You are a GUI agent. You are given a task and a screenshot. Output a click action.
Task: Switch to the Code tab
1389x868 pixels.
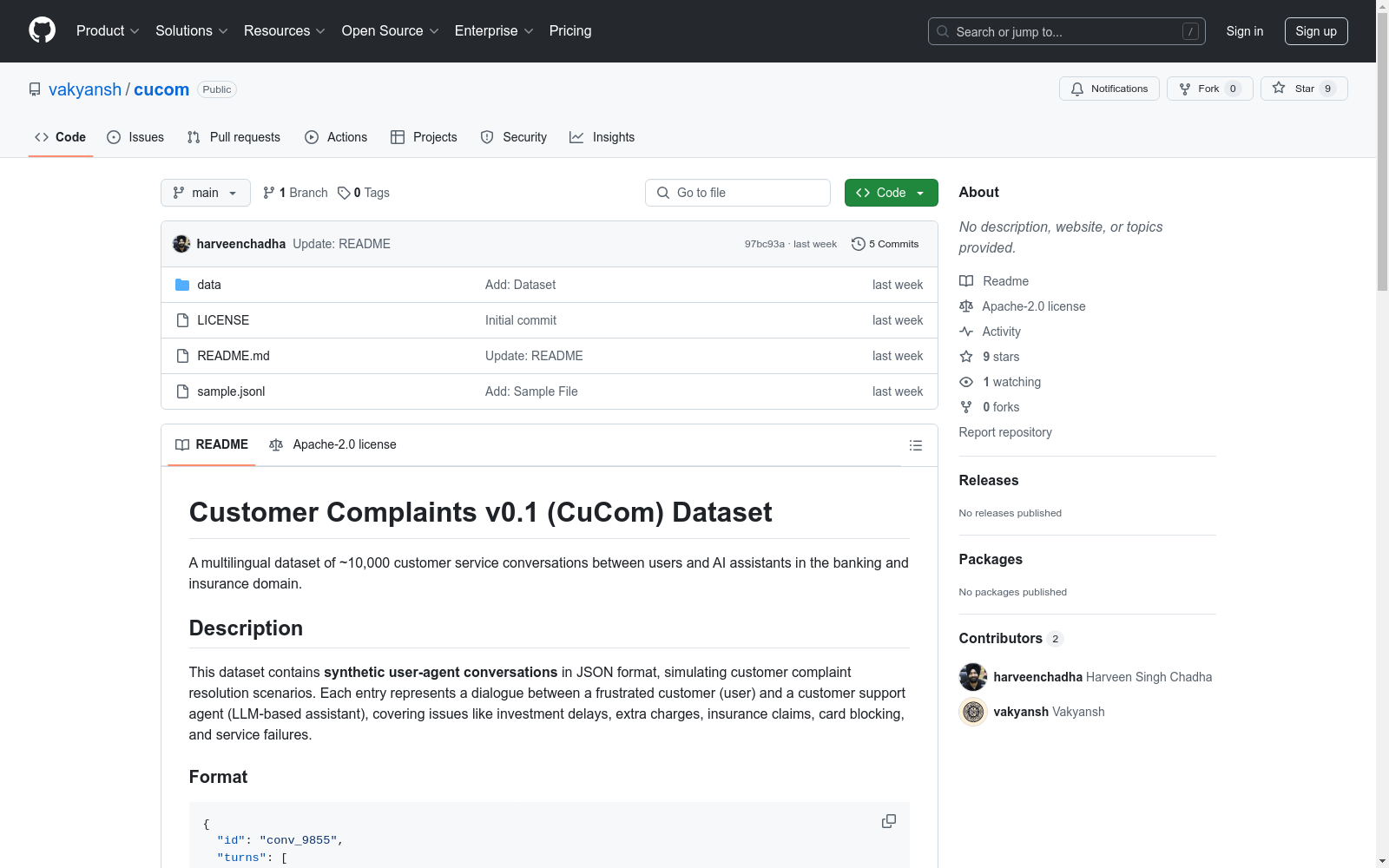60,137
